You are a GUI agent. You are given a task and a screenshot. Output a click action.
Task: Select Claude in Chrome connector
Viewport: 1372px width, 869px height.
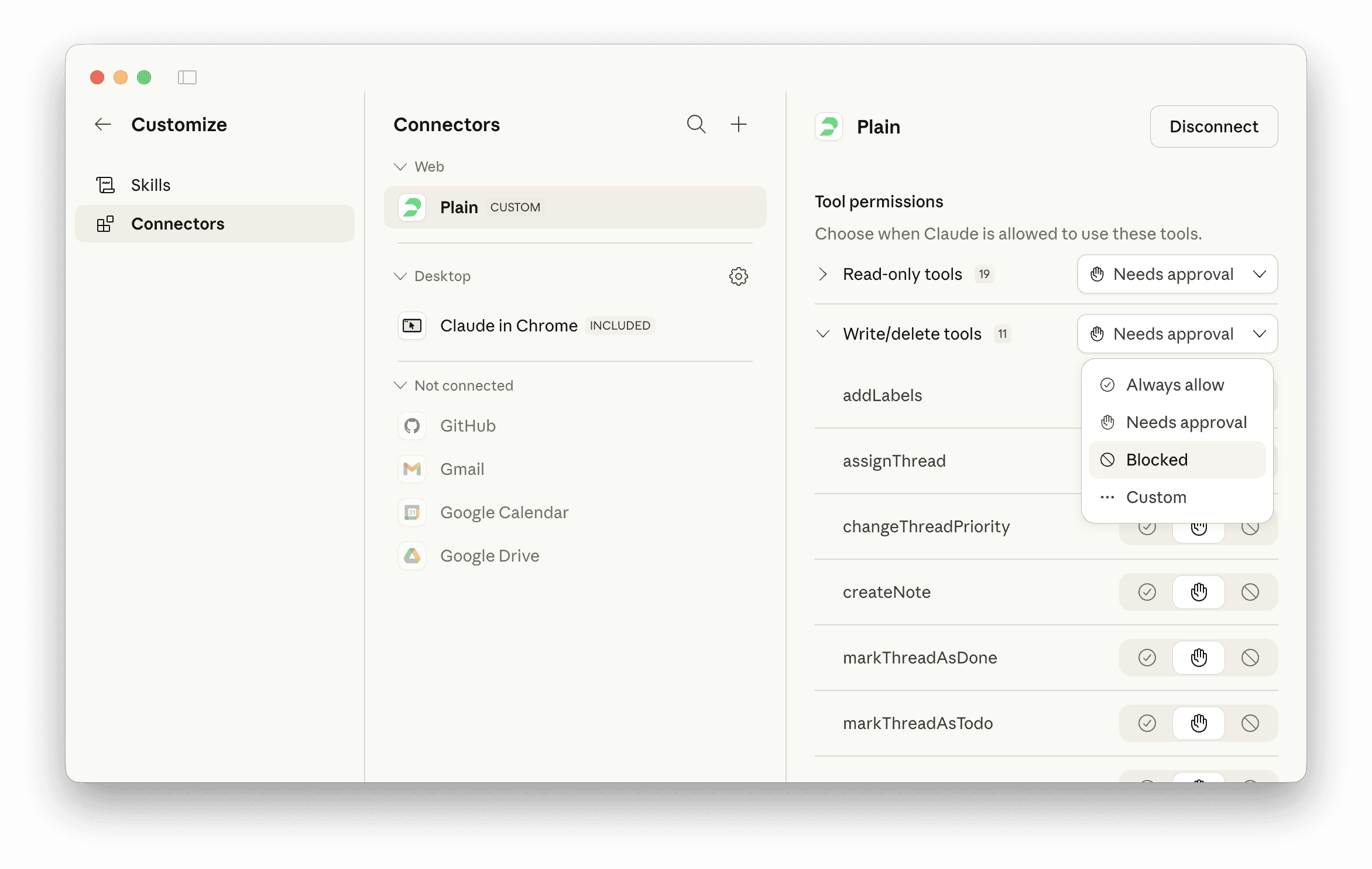(509, 326)
